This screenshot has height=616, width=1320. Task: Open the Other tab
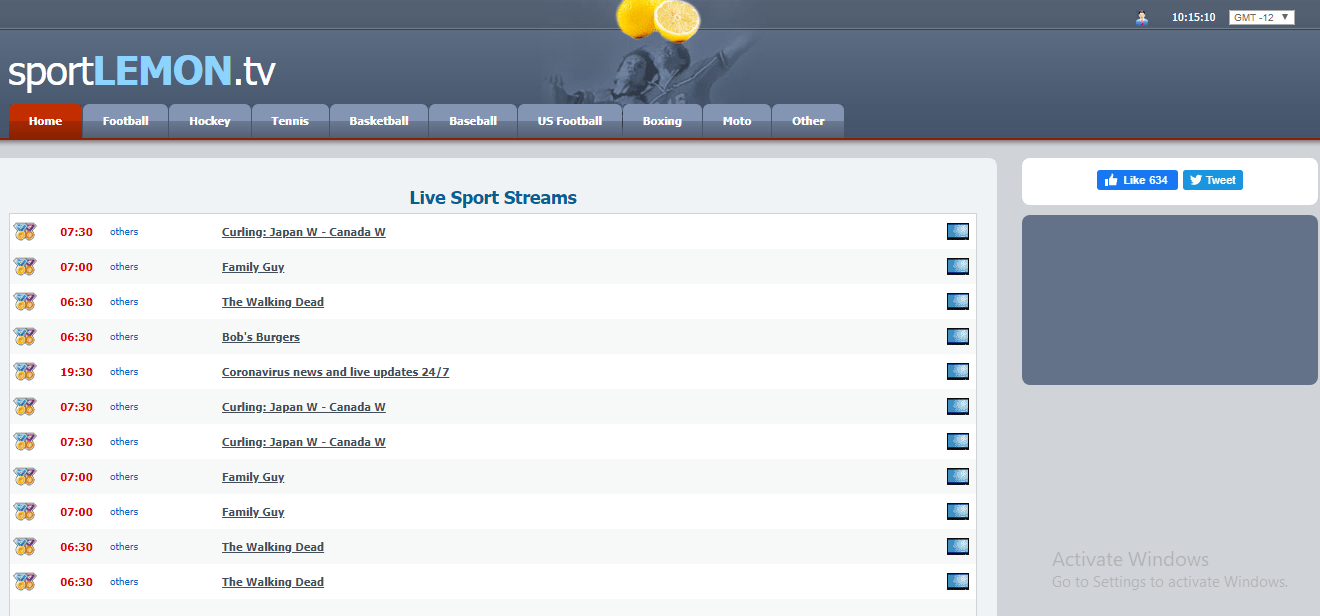tap(808, 121)
